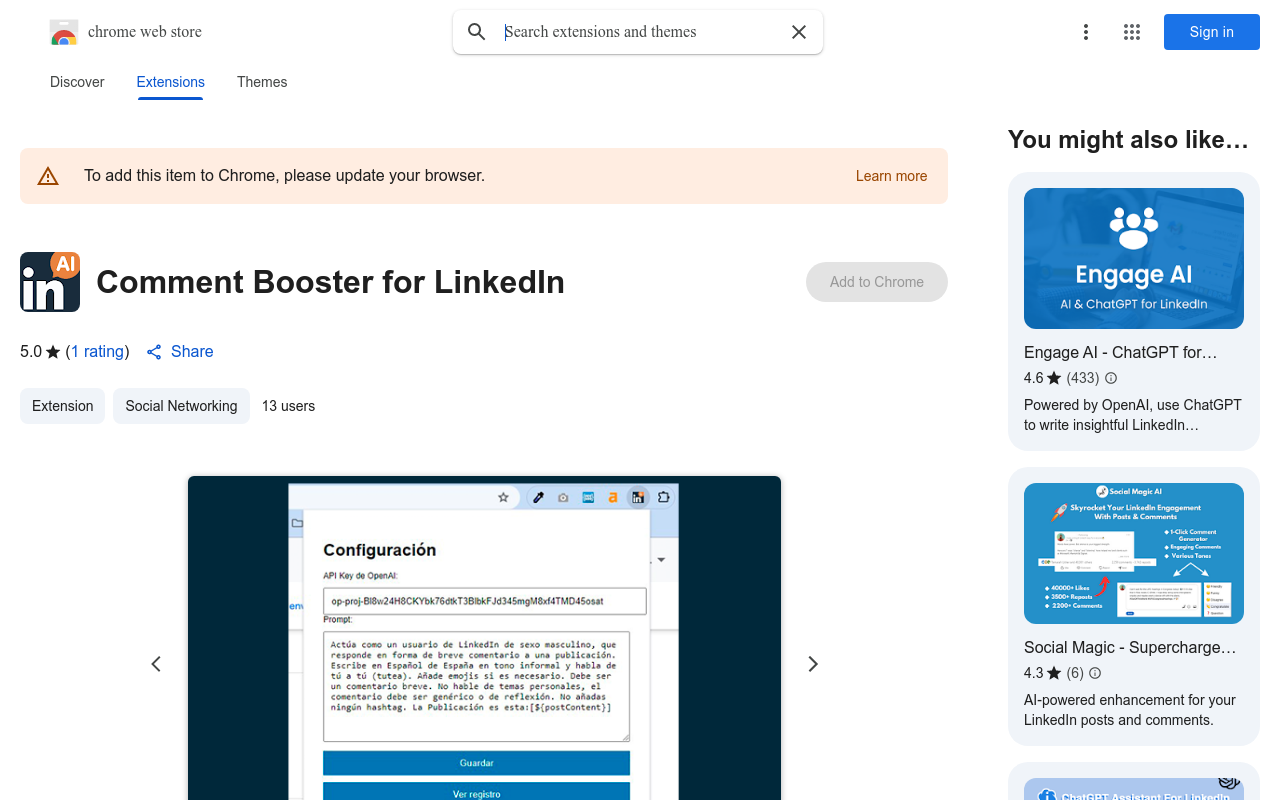The width and height of the screenshot is (1280, 800).
Task: Switch to the Discover tab
Action: [77, 82]
